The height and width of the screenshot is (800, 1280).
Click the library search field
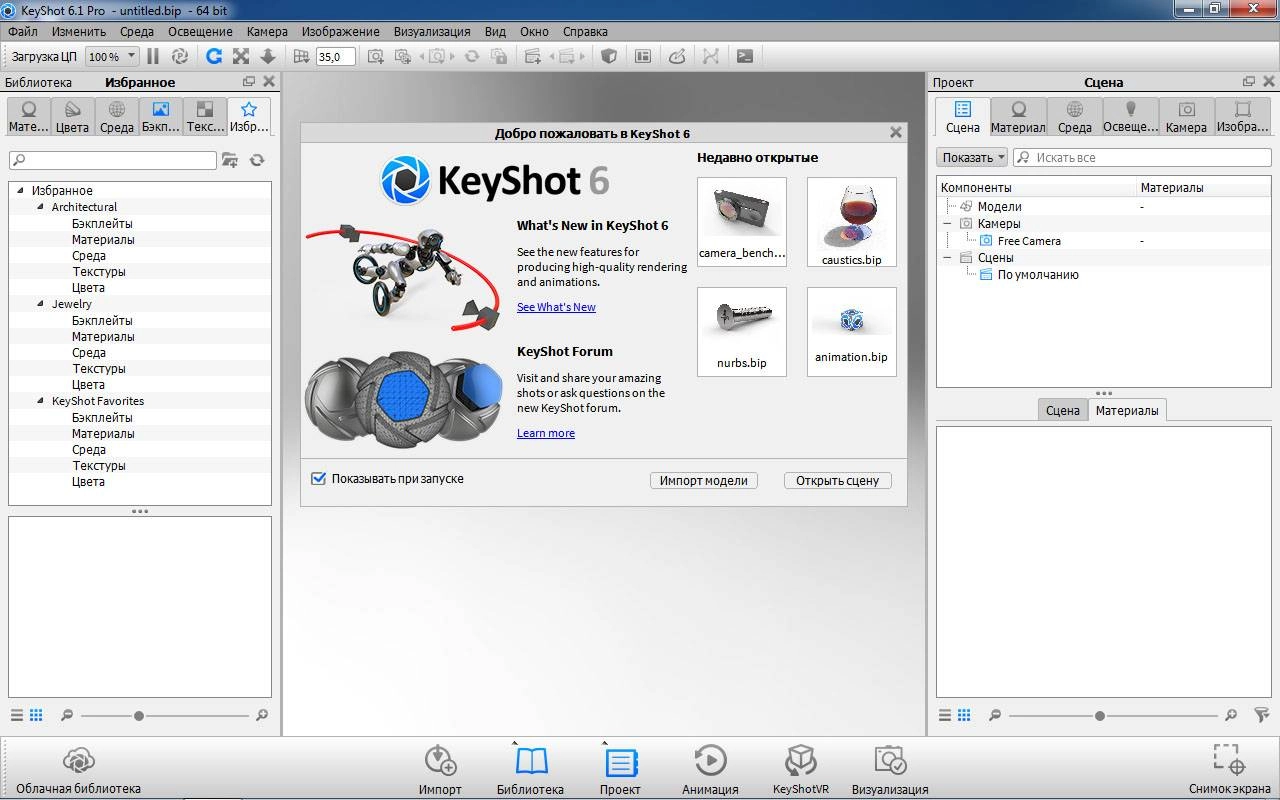(112, 160)
